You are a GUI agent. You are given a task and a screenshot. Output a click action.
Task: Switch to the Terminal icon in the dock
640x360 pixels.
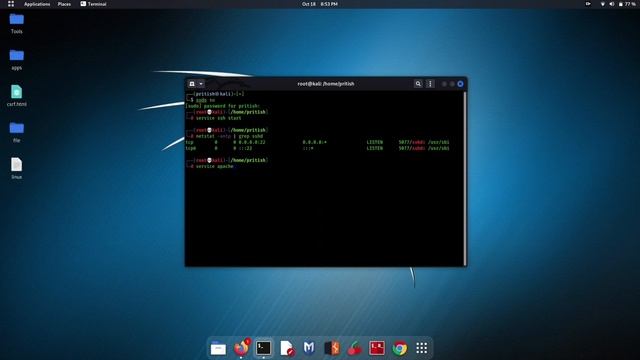click(x=264, y=348)
